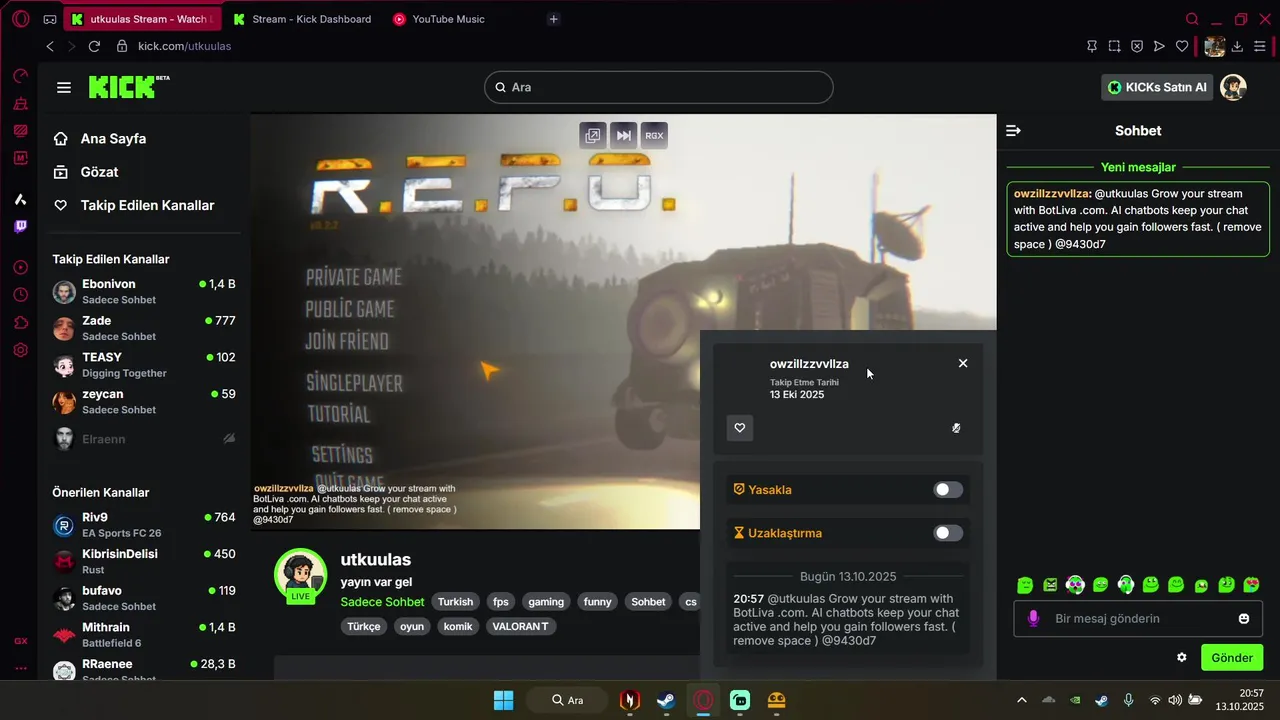This screenshot has width=1280, height=720.
Task: Open the Zade channel
Action: coord(144,328)
